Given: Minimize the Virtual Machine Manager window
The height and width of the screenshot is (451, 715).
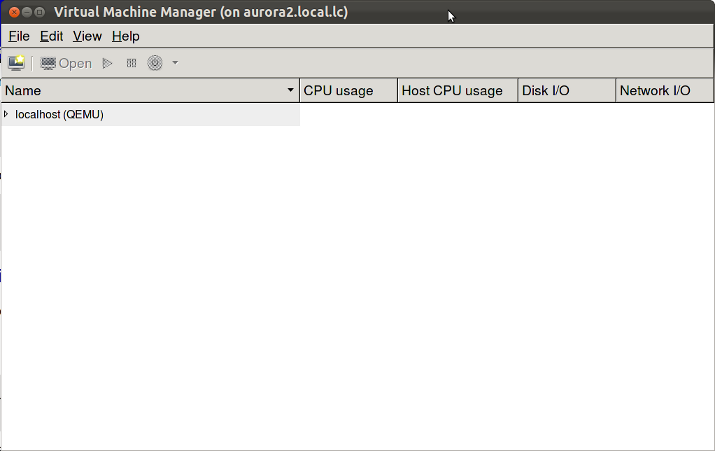Looking at the screenshot, I should [27, 12].
